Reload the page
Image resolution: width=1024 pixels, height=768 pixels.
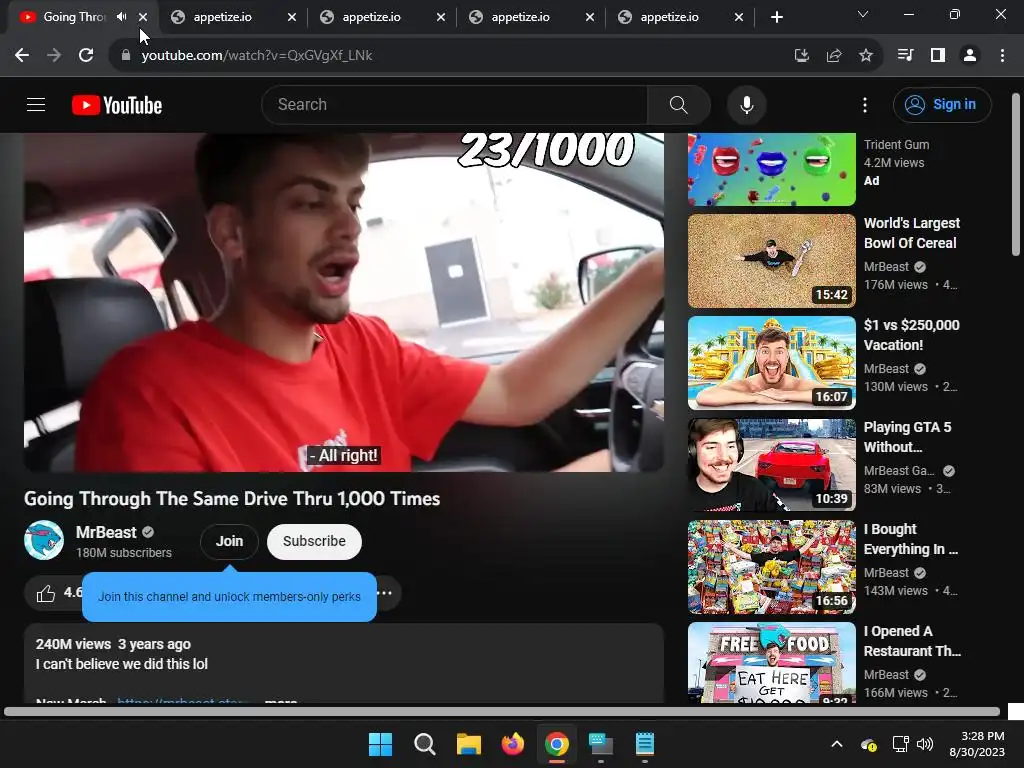point(86,56)
